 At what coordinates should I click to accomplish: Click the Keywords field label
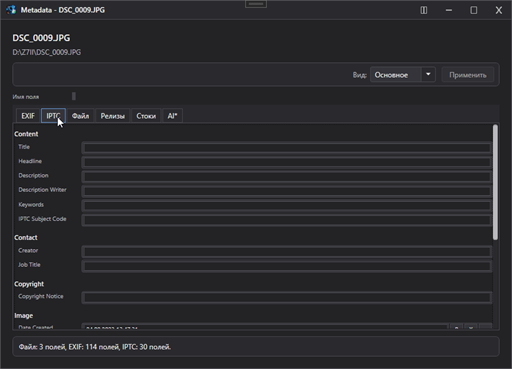[x=31, y=205]
